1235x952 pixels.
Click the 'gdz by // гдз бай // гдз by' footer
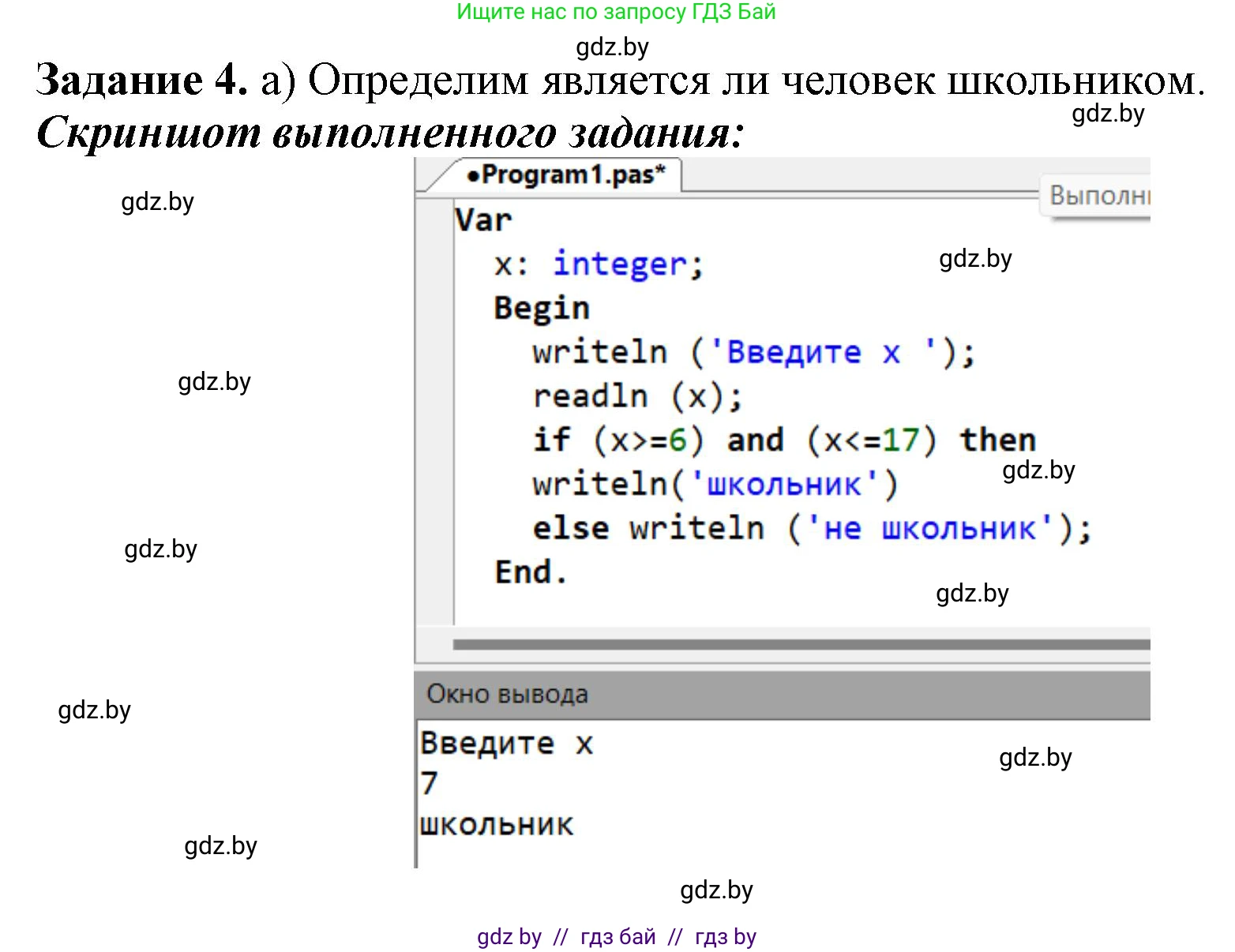617,937
